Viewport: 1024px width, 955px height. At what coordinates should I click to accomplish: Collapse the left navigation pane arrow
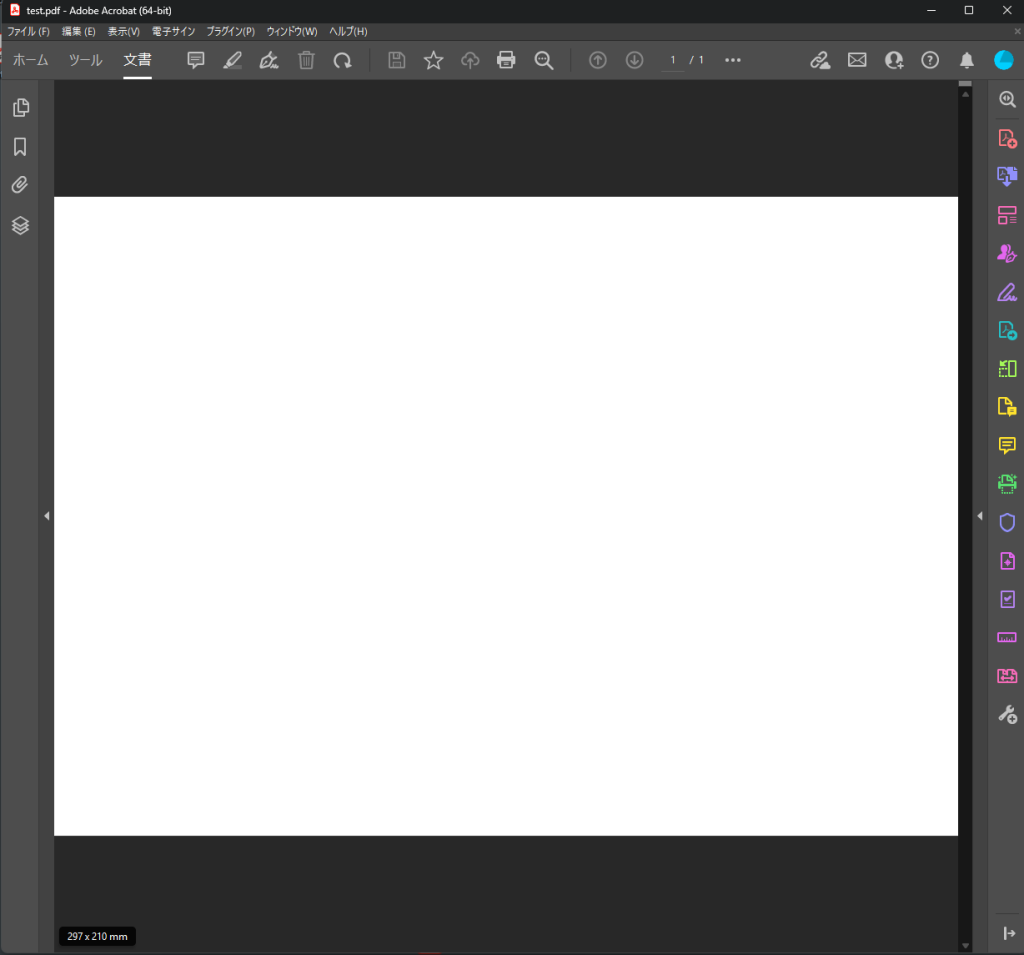tap(47, 516)
